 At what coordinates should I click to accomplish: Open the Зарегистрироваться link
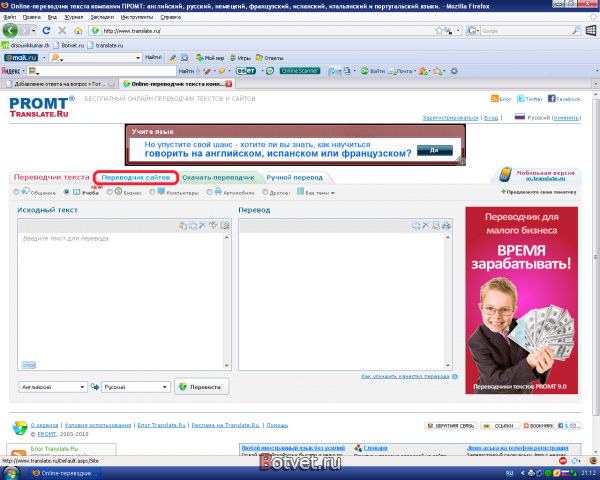click(450, 118)
